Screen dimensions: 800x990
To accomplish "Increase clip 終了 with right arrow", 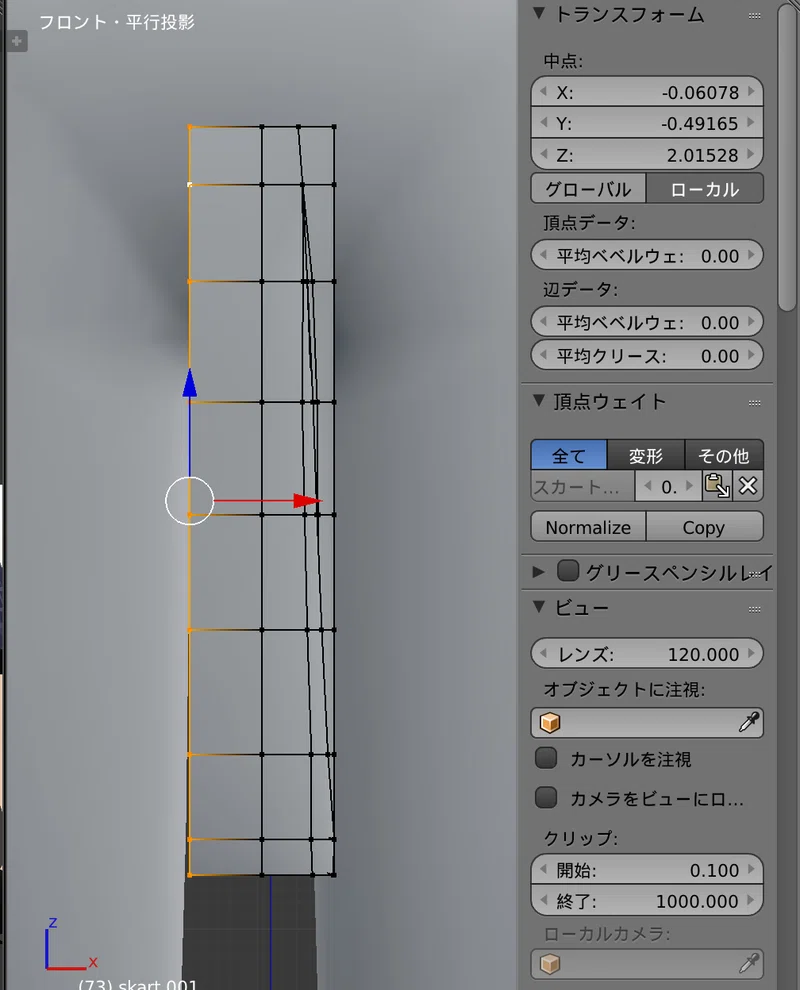I will point(751,900).
